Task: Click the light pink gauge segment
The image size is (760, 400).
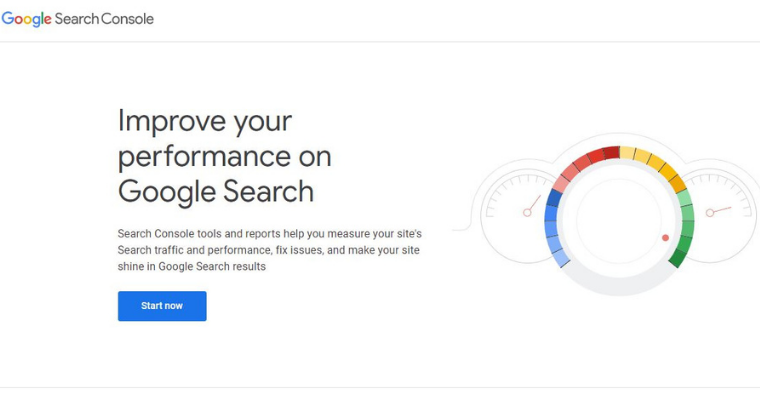Action: 561,184
